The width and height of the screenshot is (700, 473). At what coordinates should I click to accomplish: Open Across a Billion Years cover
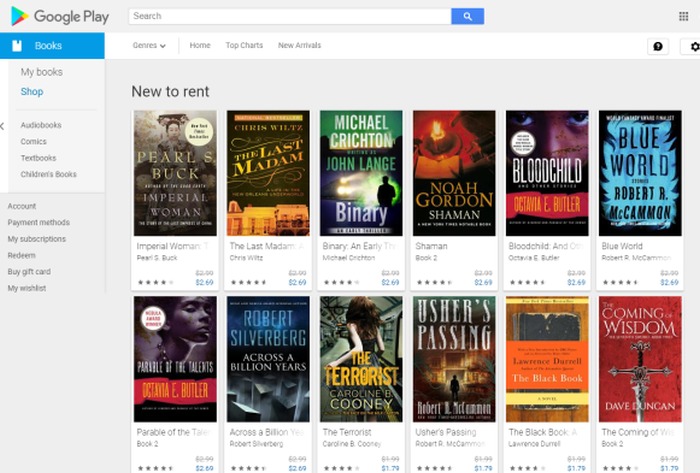click(x=268, y=359)
